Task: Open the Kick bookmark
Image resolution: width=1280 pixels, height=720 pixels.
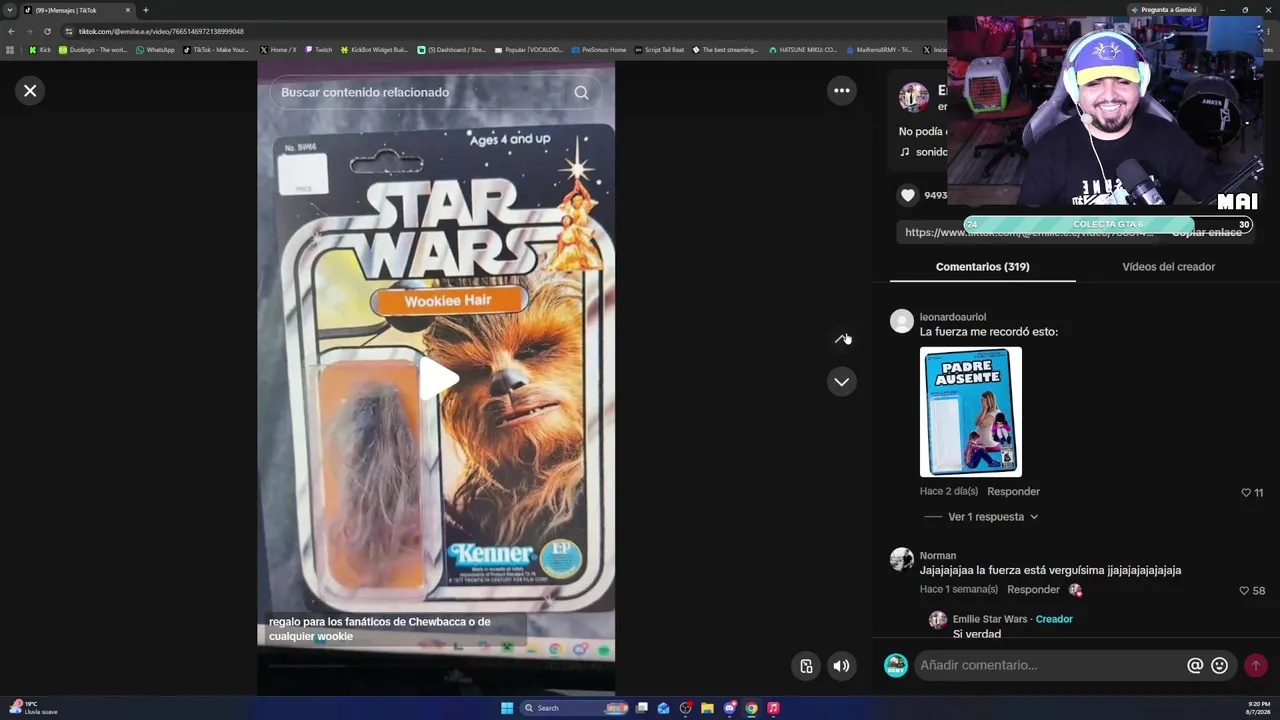Action: coord(40,50)
